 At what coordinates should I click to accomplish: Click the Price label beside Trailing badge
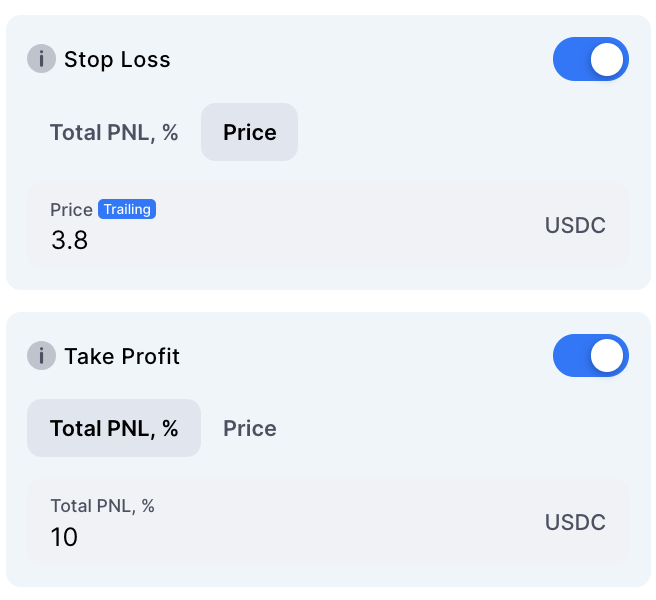click(71, 210)
